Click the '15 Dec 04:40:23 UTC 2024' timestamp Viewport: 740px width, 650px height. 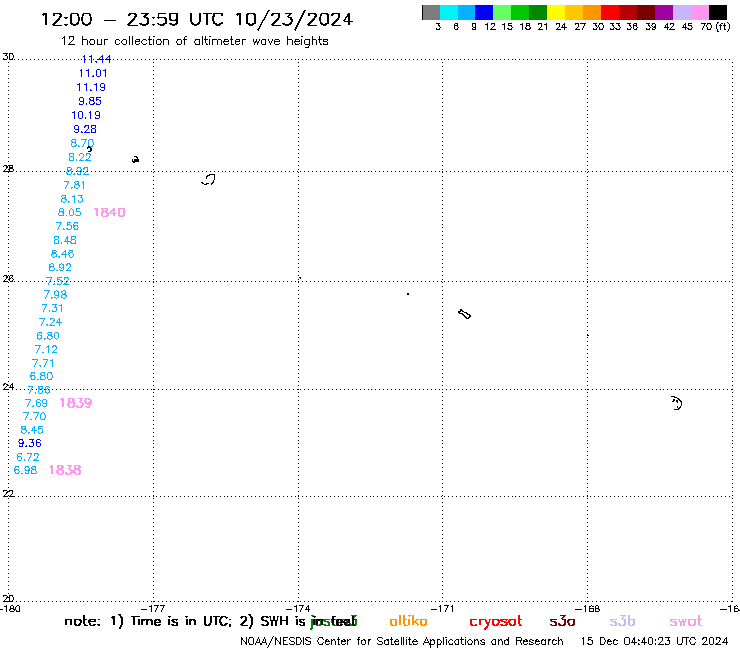click(655, 641)
